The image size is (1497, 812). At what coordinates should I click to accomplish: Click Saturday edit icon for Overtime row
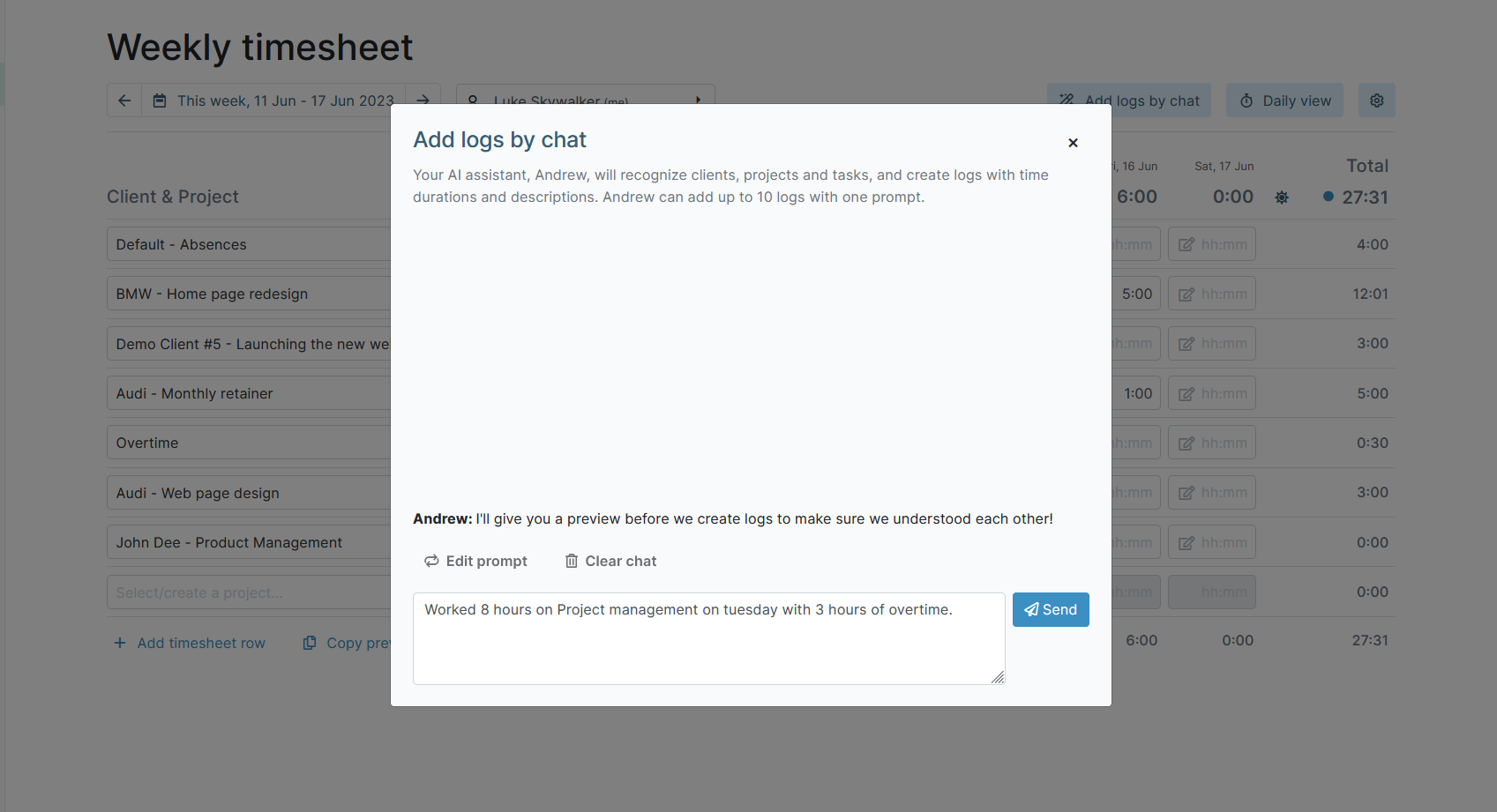pyautogui.click(x=1186, y=443)
